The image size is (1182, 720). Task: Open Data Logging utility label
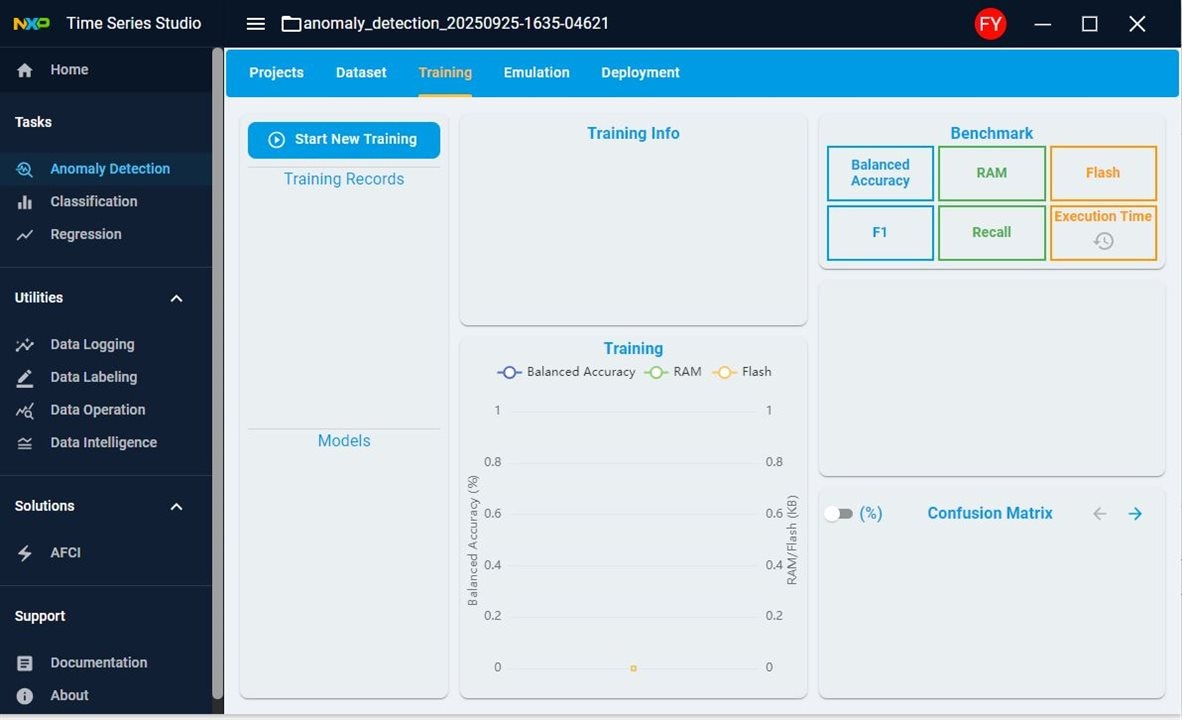pos(93,345)
